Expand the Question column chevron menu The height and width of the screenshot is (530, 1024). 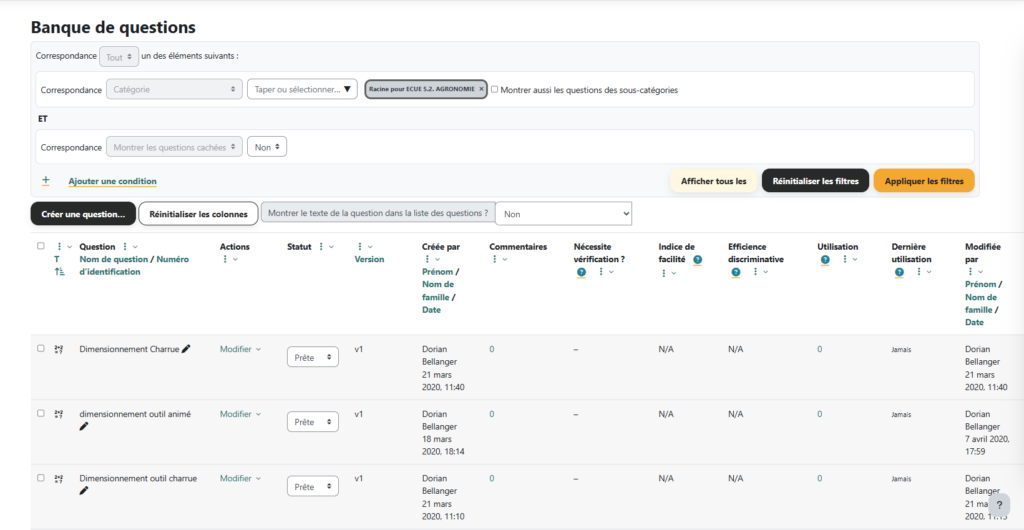coord(135,247)
